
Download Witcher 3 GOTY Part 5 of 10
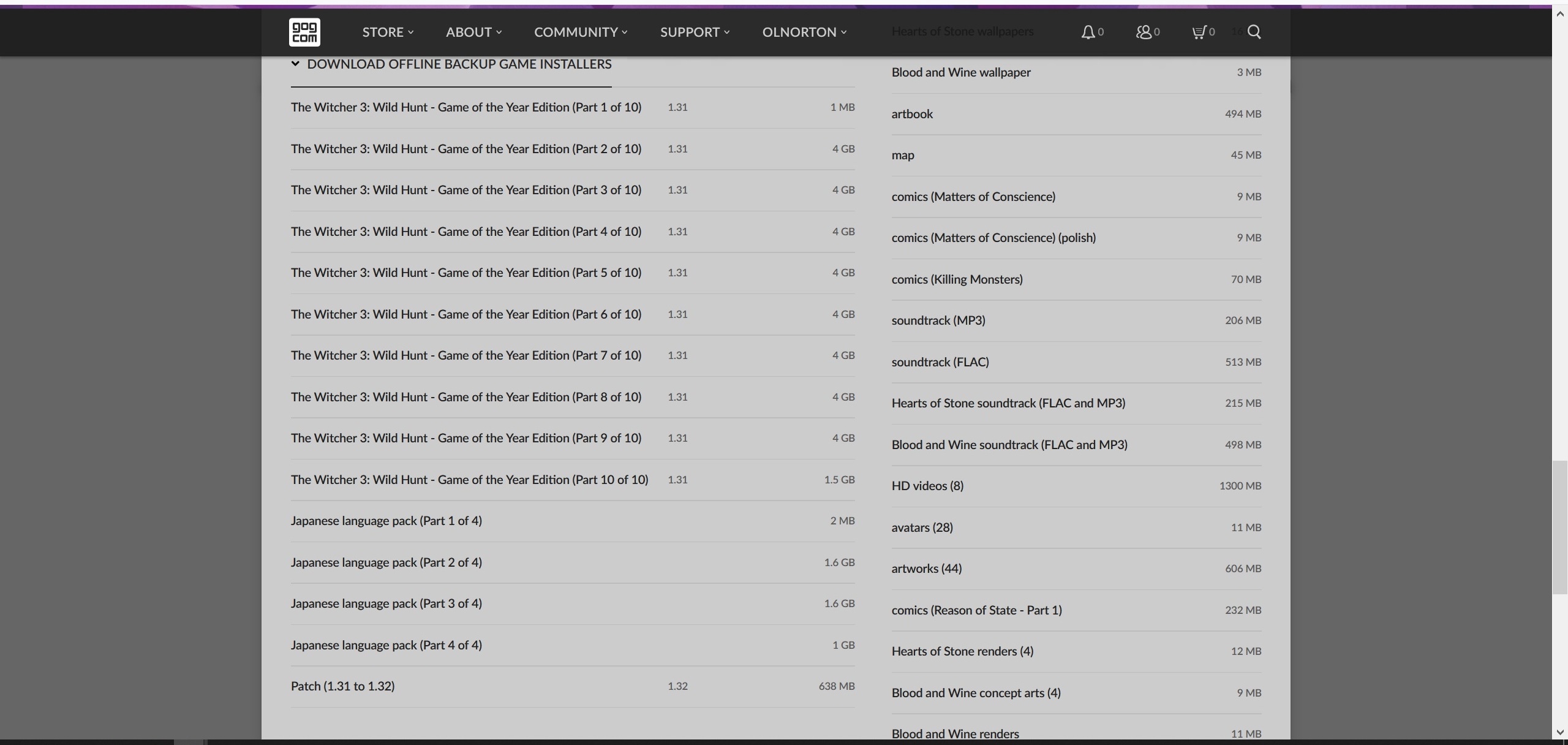[x=573, y=273]
